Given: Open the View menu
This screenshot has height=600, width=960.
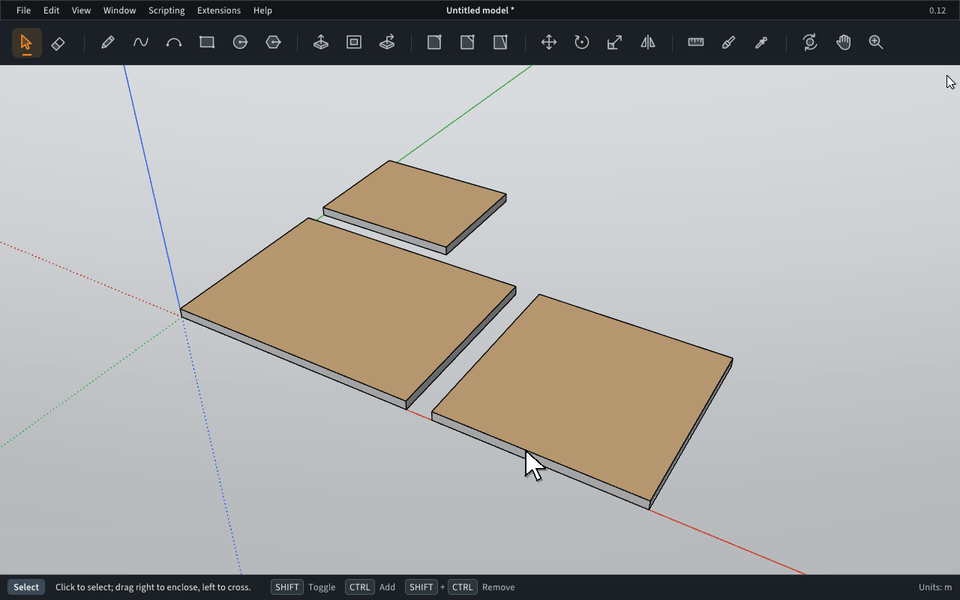Looking at the screenshot, I should tap(81, 10).
